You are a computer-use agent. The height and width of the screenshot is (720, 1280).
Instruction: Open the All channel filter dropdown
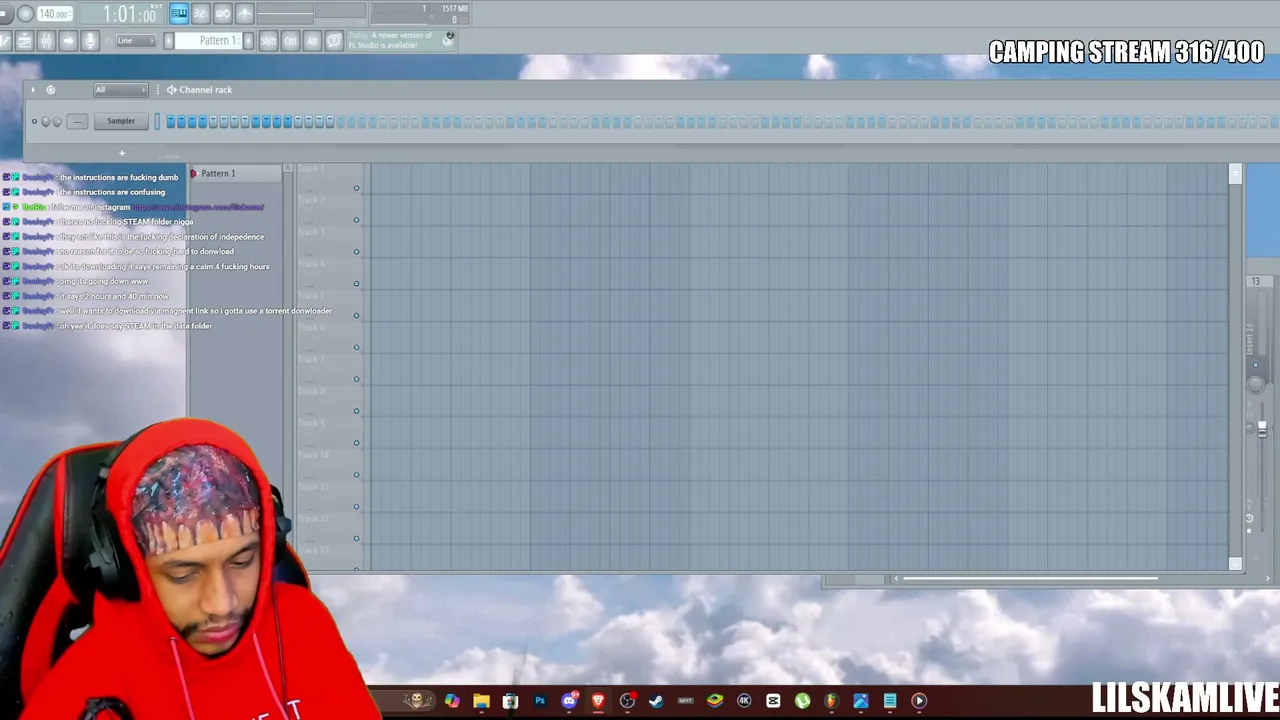pyautogui.click(x=120, y=90)
